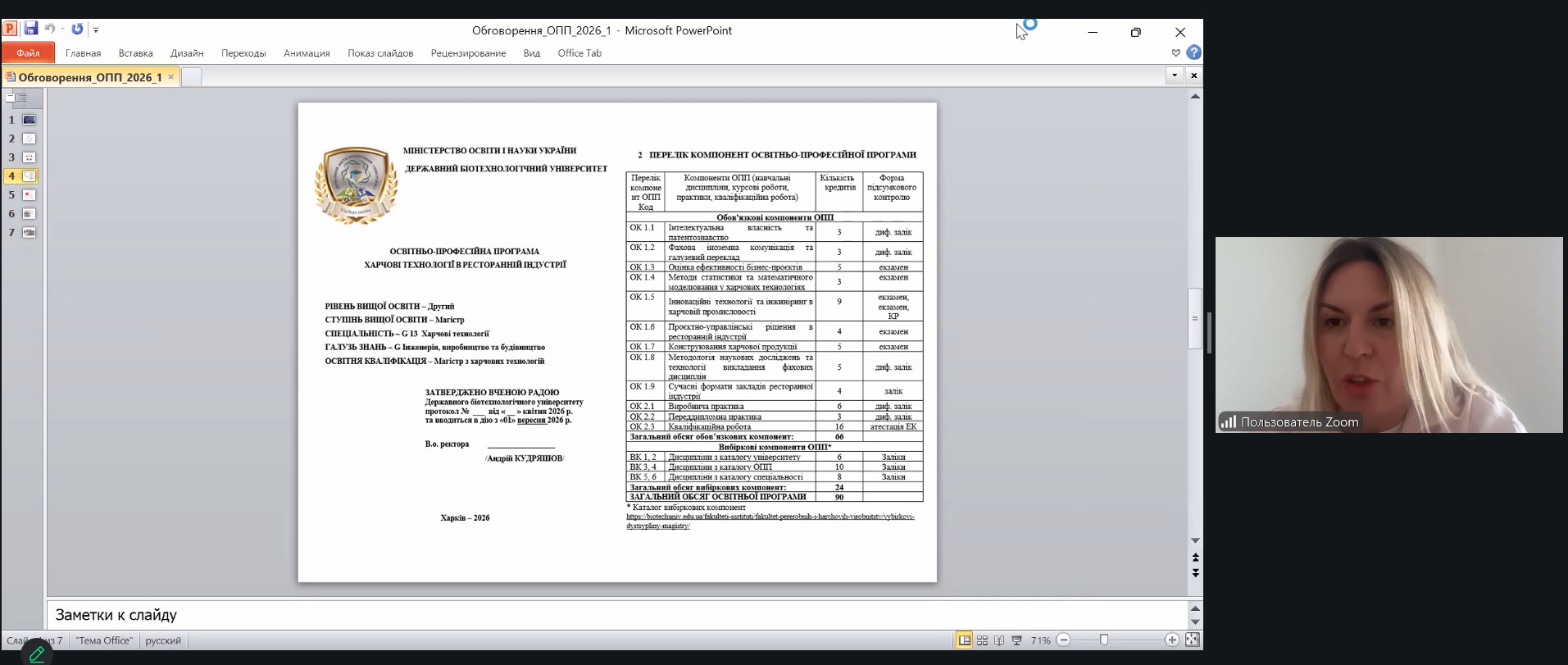
Task: Open PowerPoint Help question mark icon
Action: 1194,52
